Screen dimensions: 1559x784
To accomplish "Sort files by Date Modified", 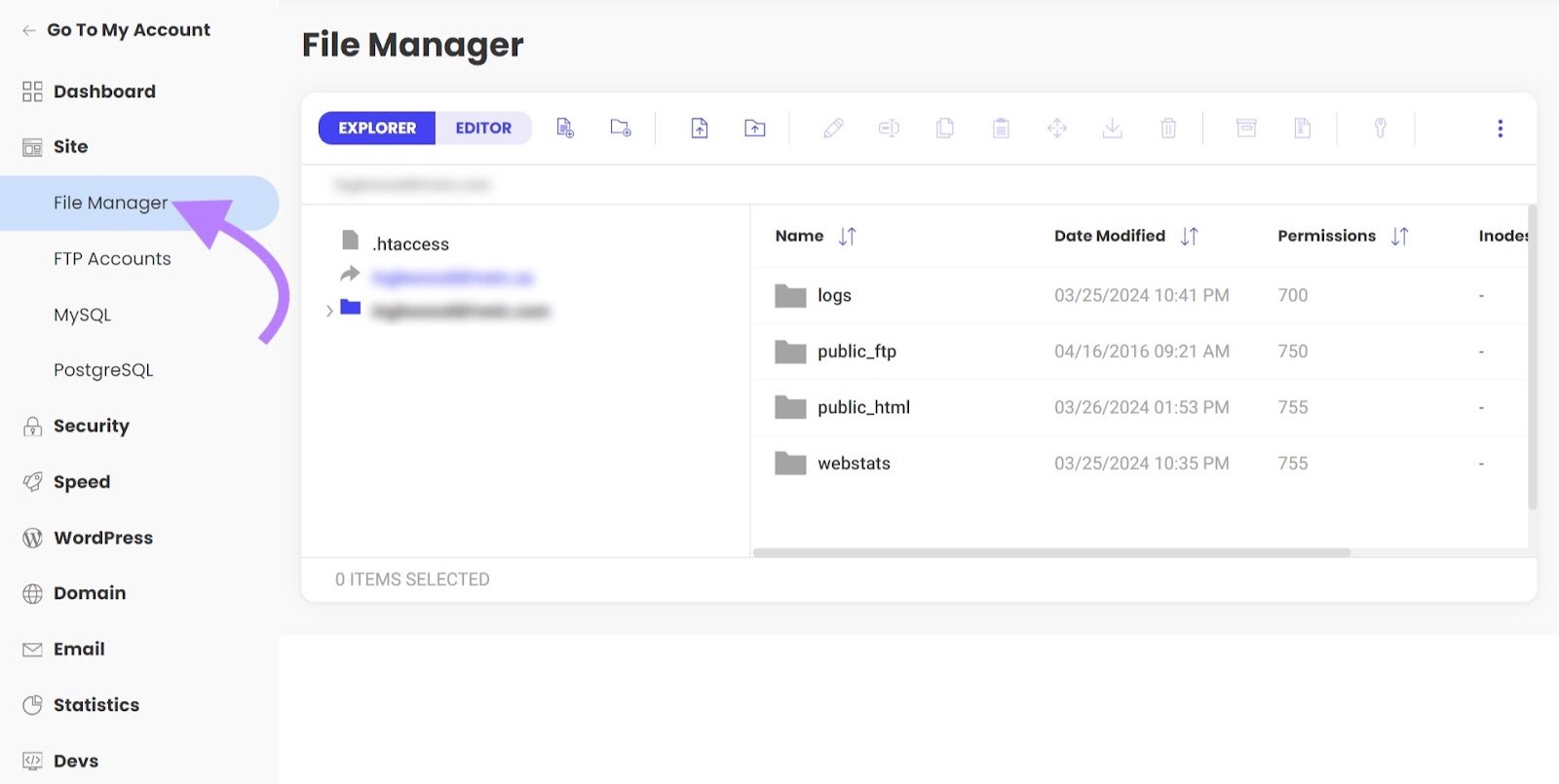I will point(1189,237).
